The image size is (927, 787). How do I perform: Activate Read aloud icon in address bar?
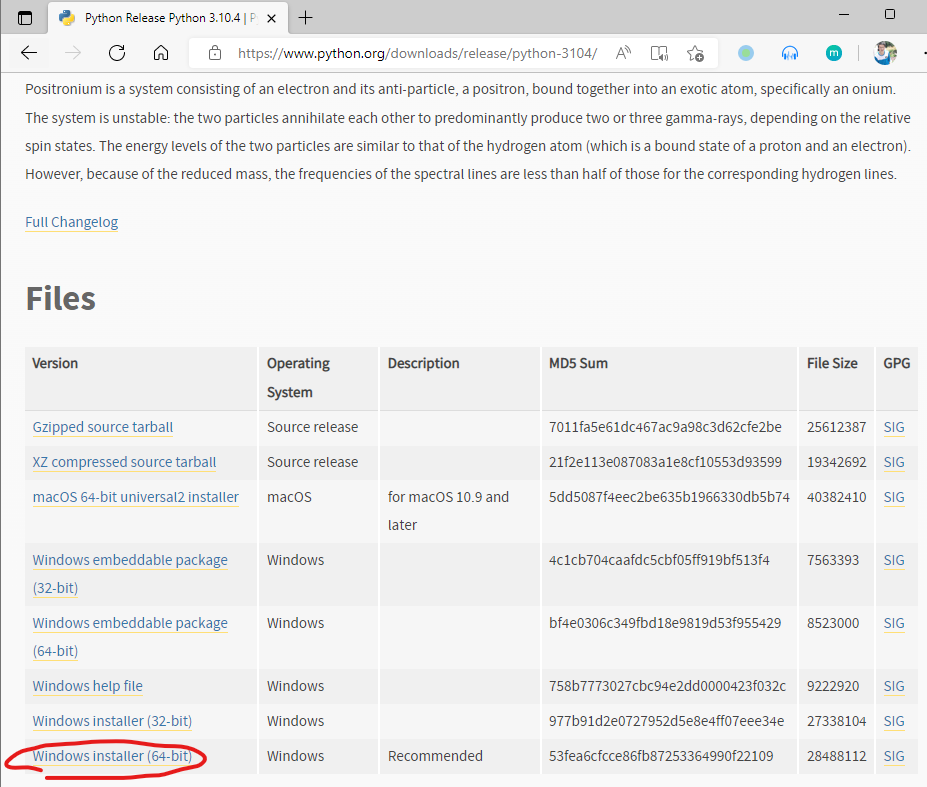tap(623, 53)
